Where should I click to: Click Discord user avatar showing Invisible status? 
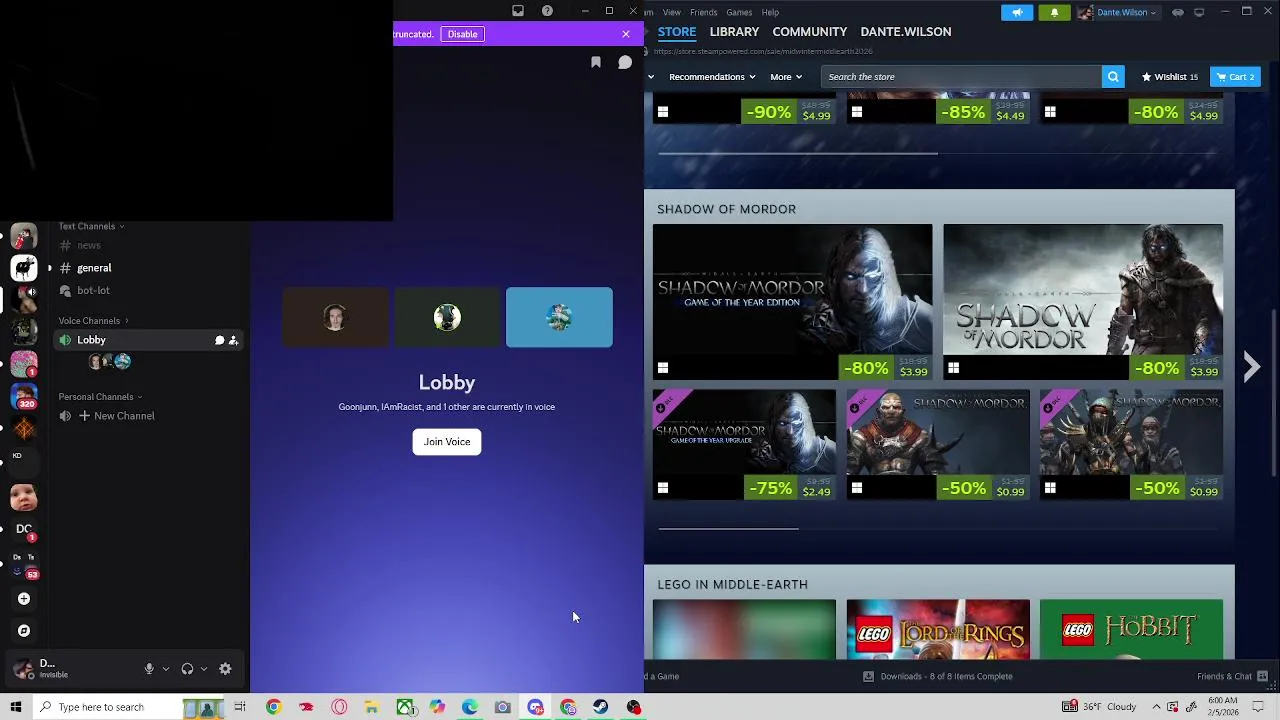(x=24, y=669)
